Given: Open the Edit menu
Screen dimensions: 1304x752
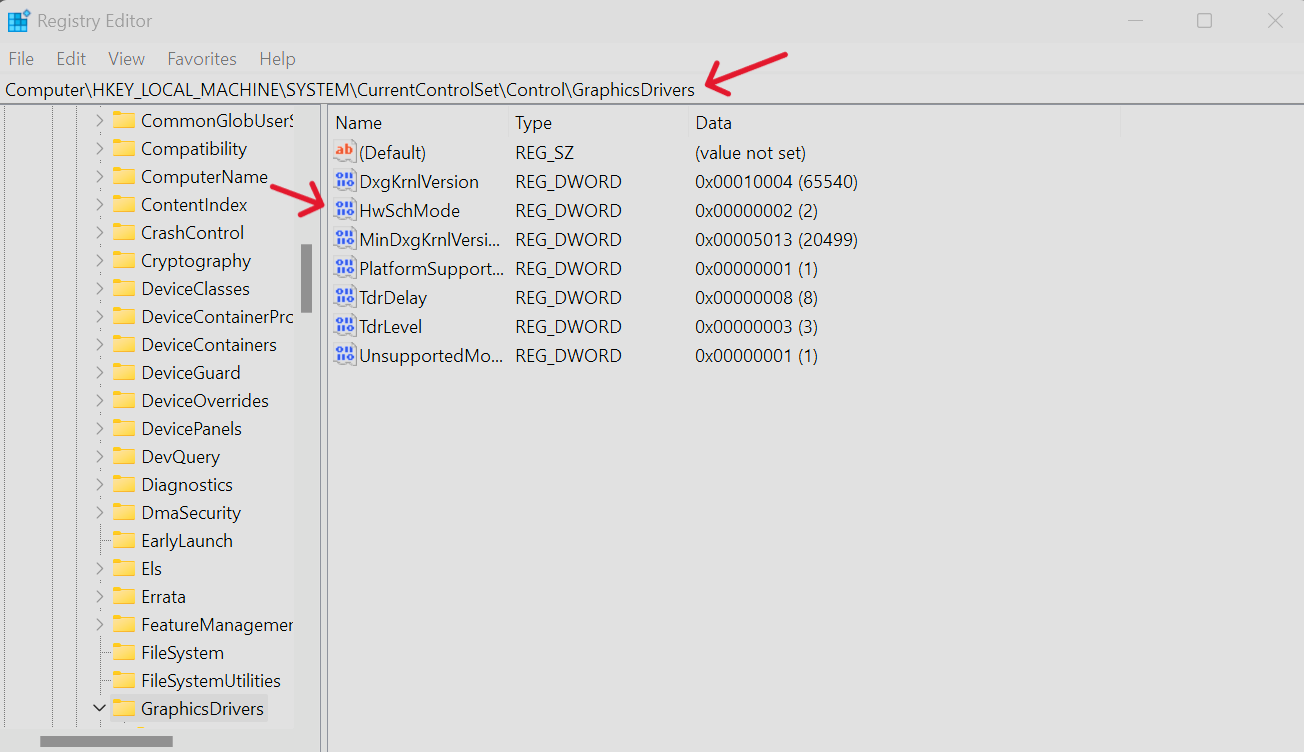Looking at the screenshot, I should point(71,59).
